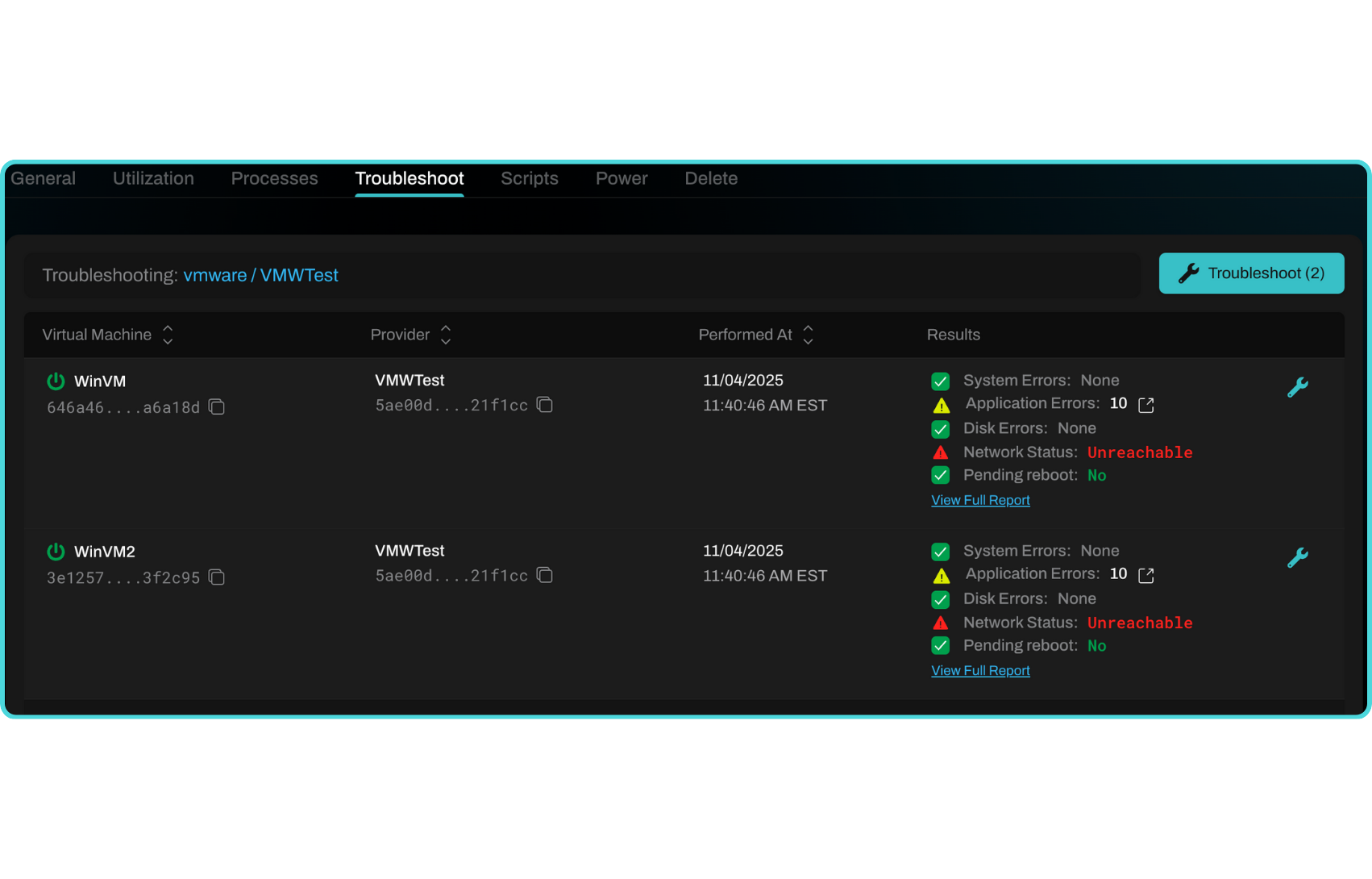Sort table by Provider column
This screenshot has height=879, width=1372.
[446, 335]
